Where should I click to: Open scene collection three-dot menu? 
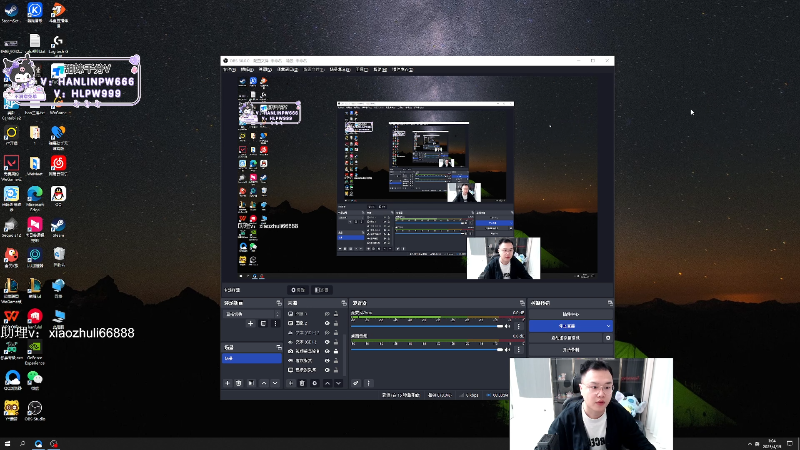[x=276, y=323]
